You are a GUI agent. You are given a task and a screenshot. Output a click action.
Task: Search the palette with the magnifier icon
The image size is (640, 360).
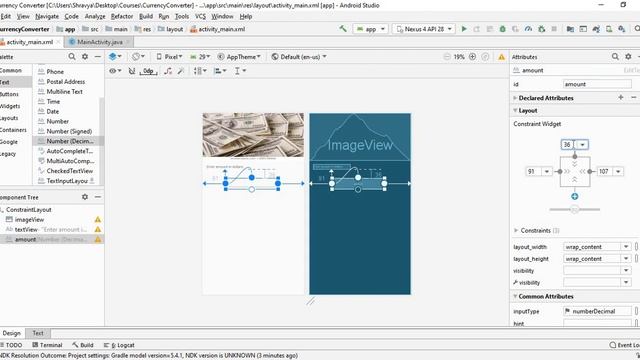pyautogui.click(x=72, y=57)
